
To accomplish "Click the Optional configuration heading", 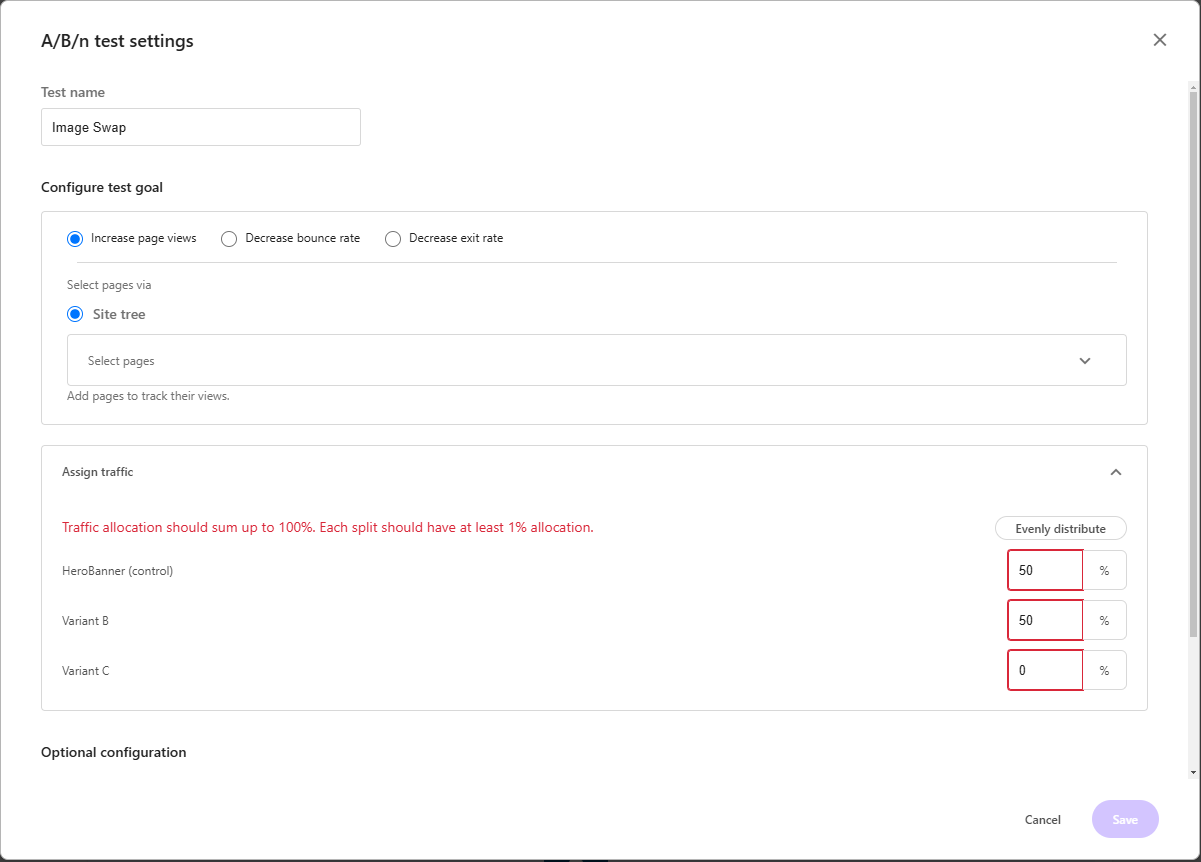I will coord(114,752).
